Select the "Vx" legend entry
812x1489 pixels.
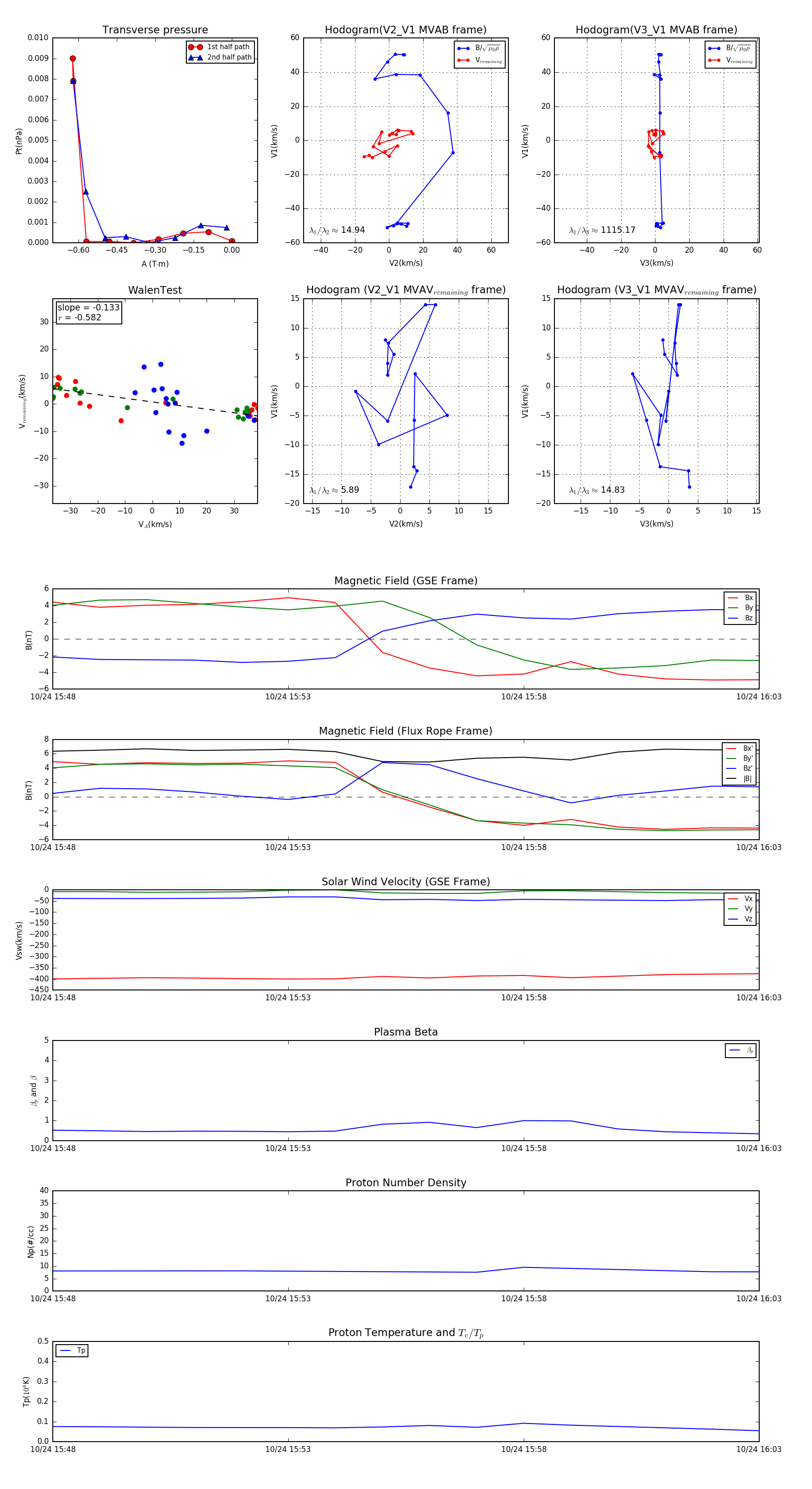point(740,898)
